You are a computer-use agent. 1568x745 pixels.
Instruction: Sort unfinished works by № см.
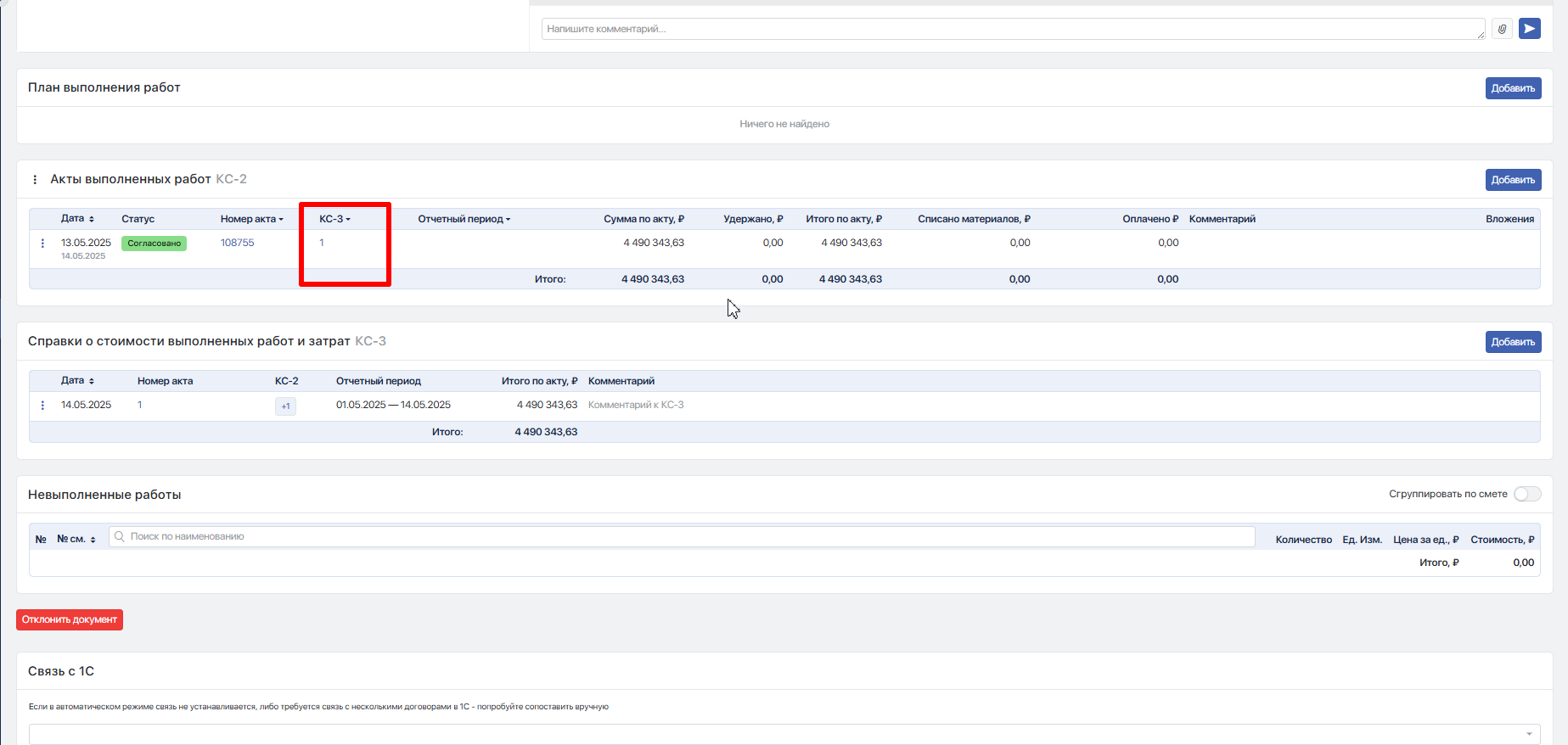[x=76, y=540]
